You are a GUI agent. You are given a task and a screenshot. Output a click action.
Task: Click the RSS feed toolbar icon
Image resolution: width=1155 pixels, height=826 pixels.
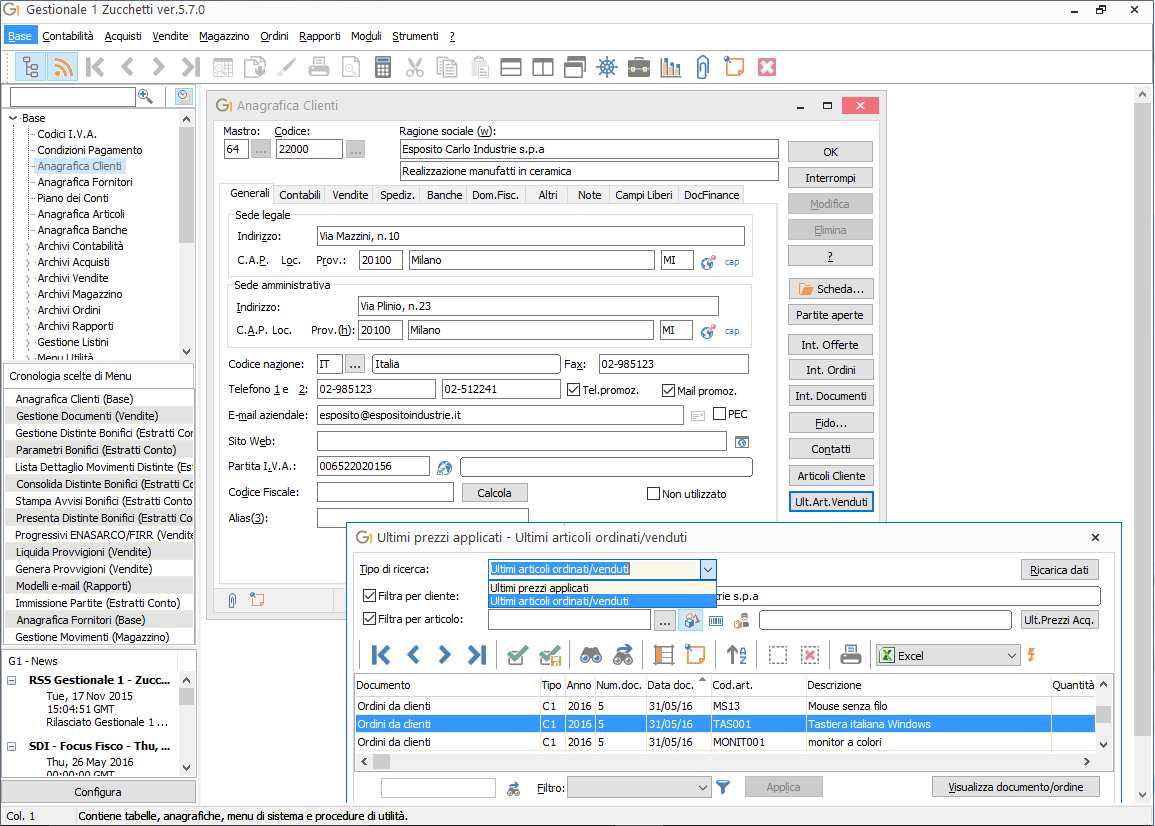tap(63, 68)
